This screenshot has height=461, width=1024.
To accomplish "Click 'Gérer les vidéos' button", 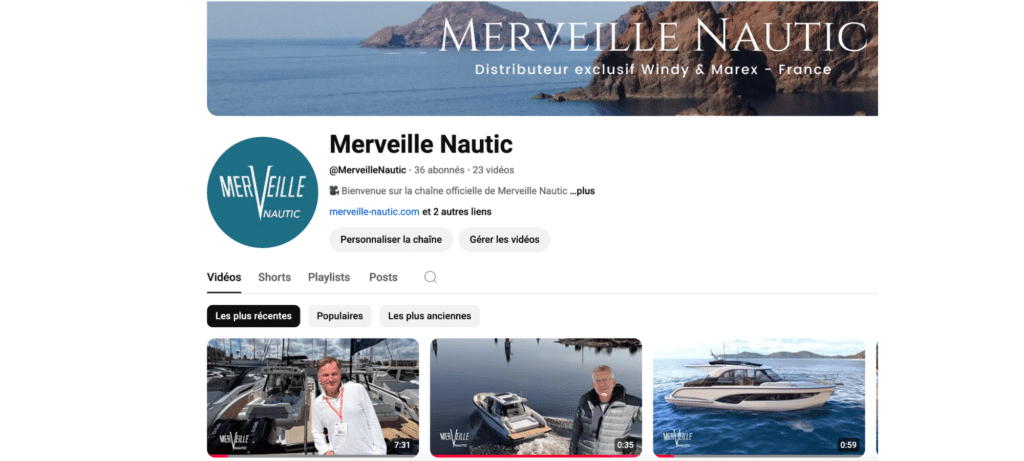I will click(x=504, y=240).
